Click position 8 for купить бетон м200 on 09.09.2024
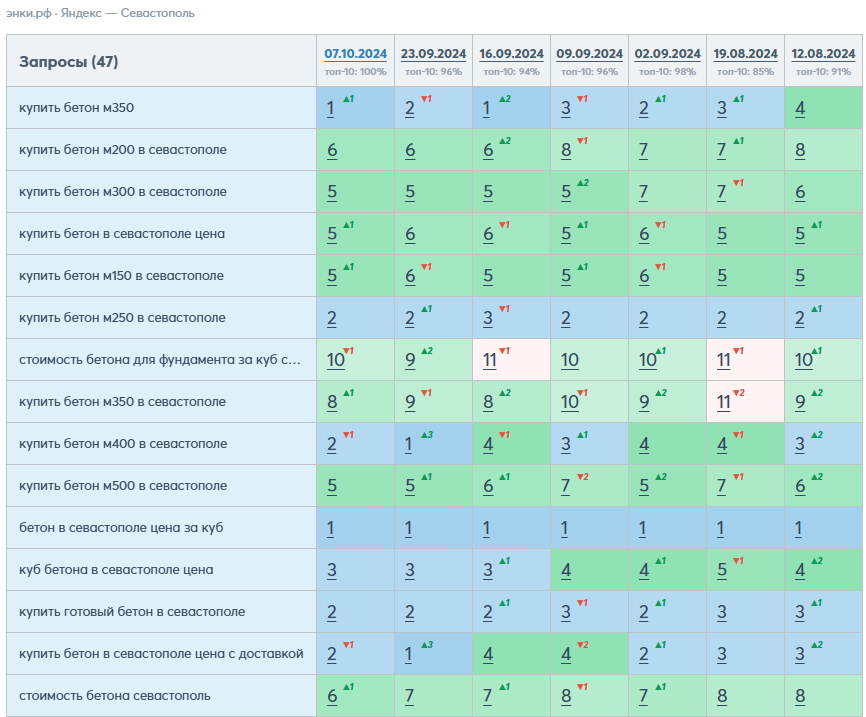The width and height of the screenshot is (866, 717). point(566,150)
